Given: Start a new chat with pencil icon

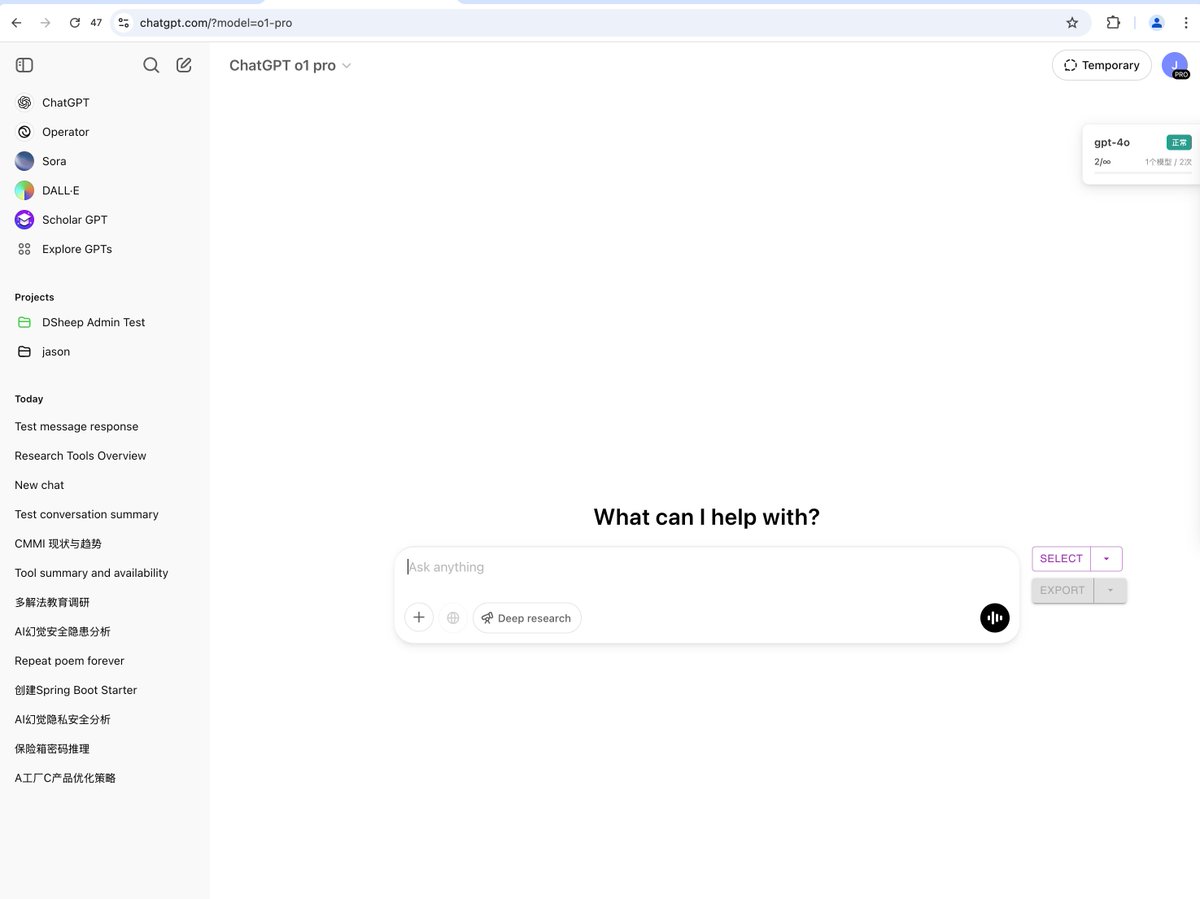Looking at the screenshot, I should [x=184, y=65].
